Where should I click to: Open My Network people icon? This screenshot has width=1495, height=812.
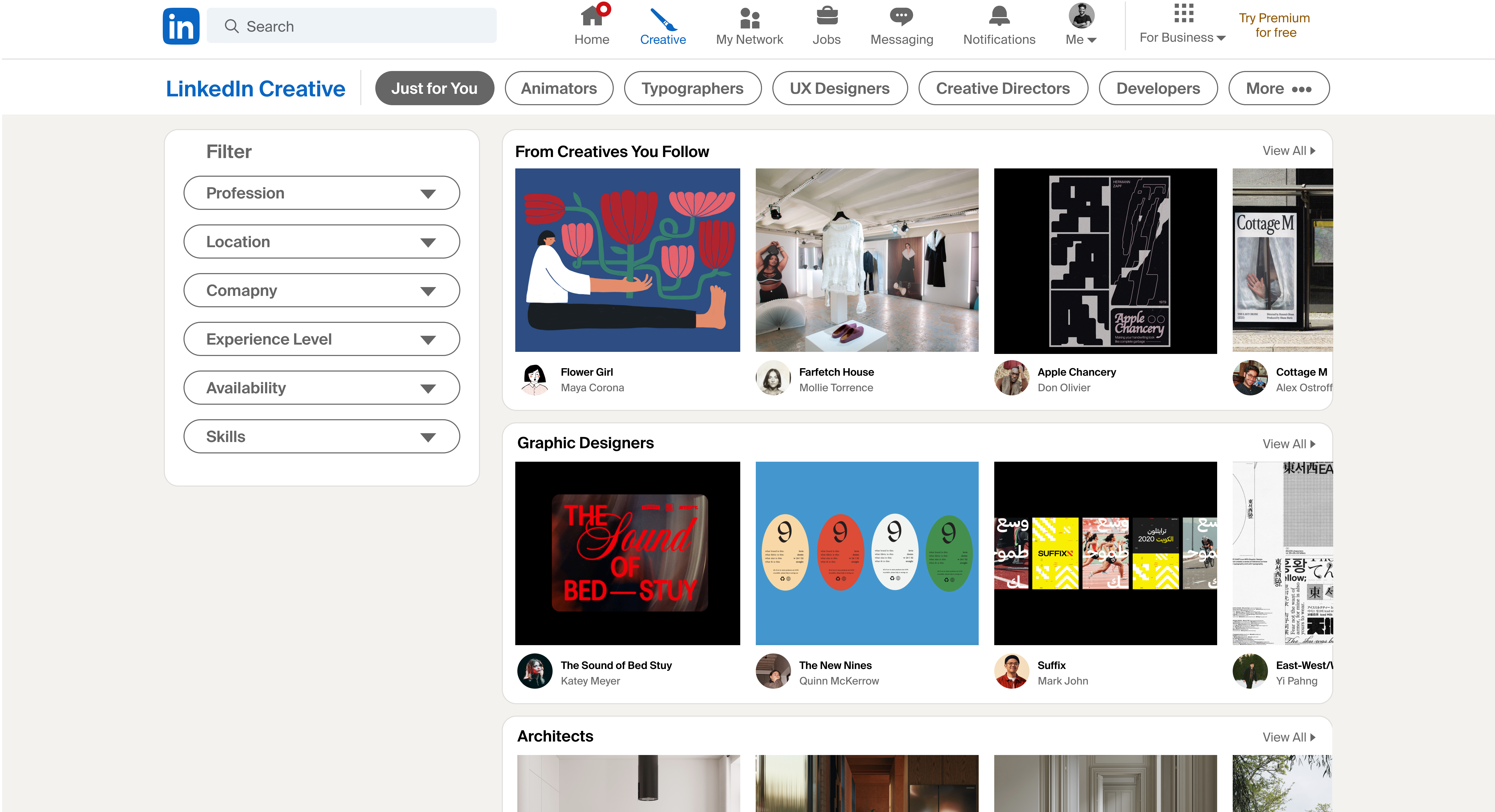pos(749,18)
